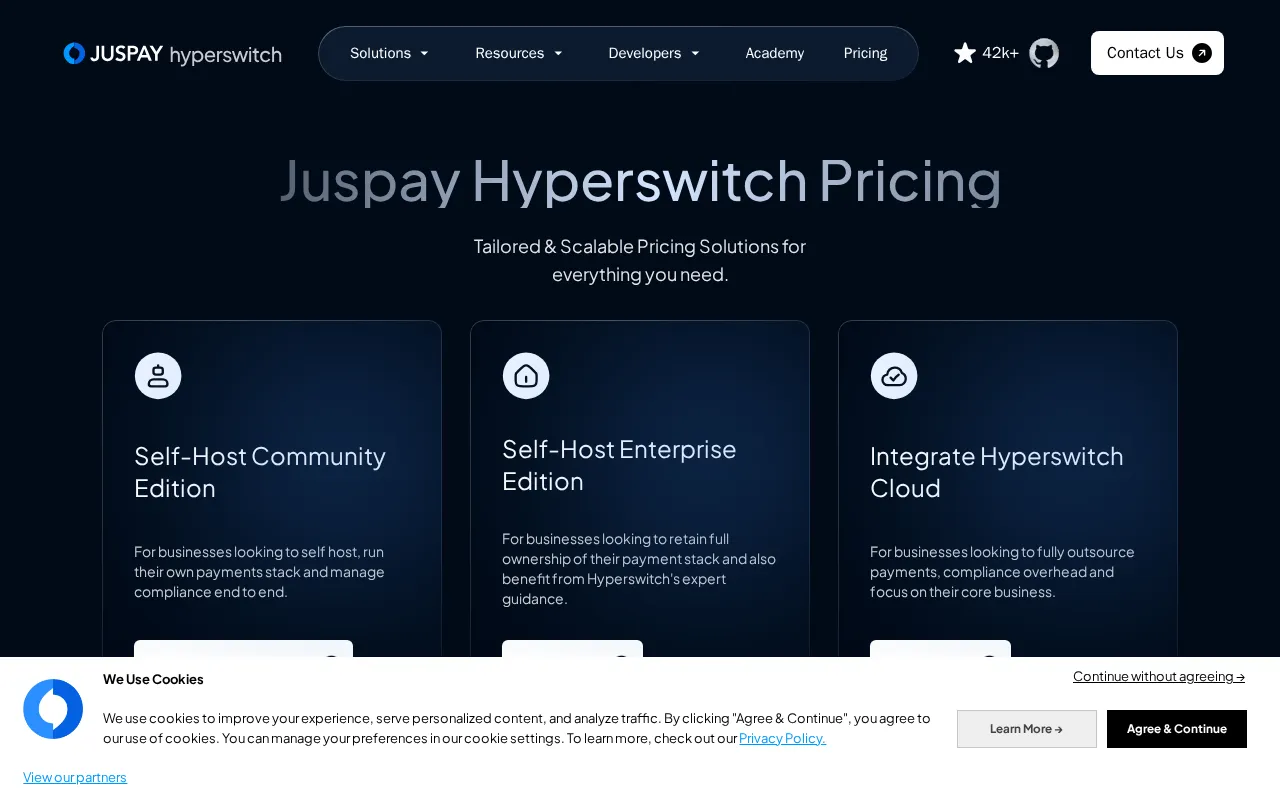Click the star icon beside 42k+
Viewport: 1280px width, 800px height.
click(x=965, y=53)
